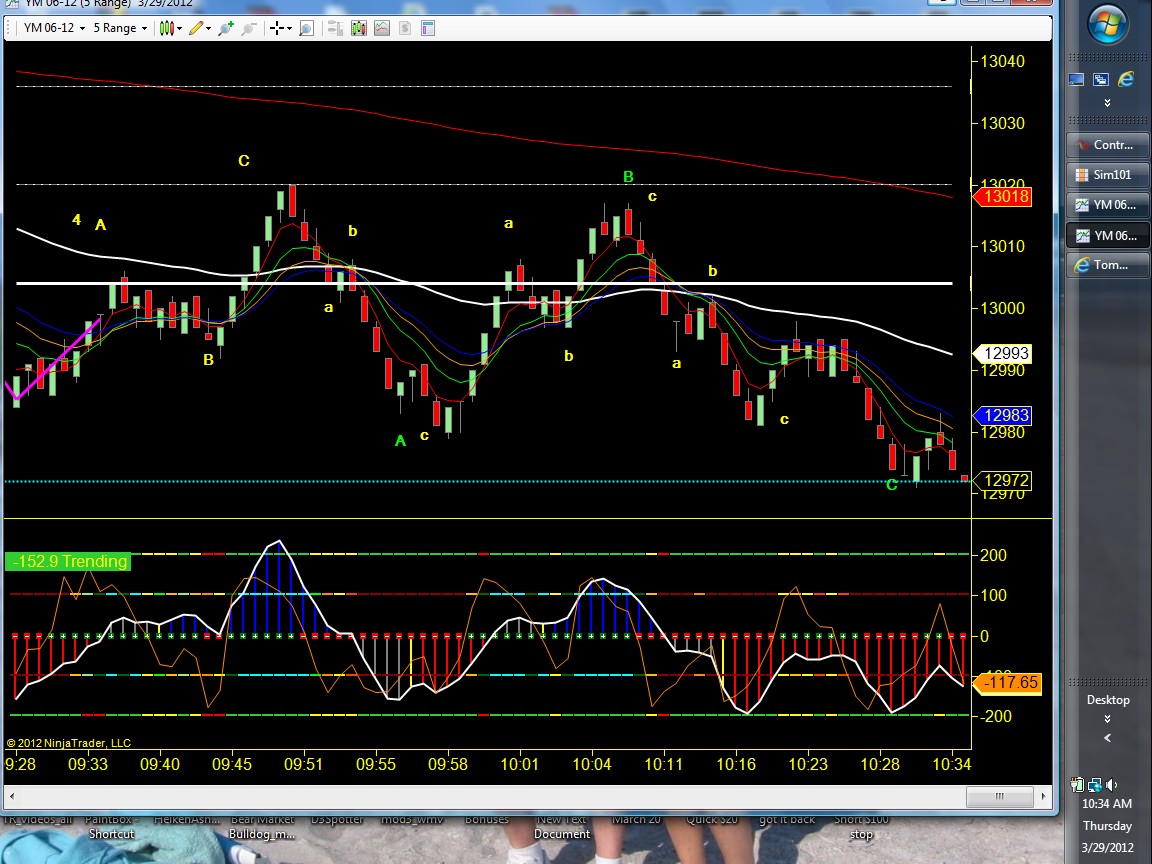Click the scrollbar left arrow
The width and height of the screenshot is (1152, 864).
[x=12, y=796]
